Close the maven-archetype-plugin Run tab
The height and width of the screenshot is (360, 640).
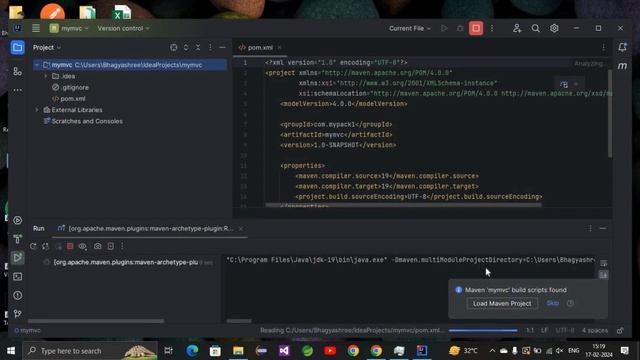click(241, 229)
